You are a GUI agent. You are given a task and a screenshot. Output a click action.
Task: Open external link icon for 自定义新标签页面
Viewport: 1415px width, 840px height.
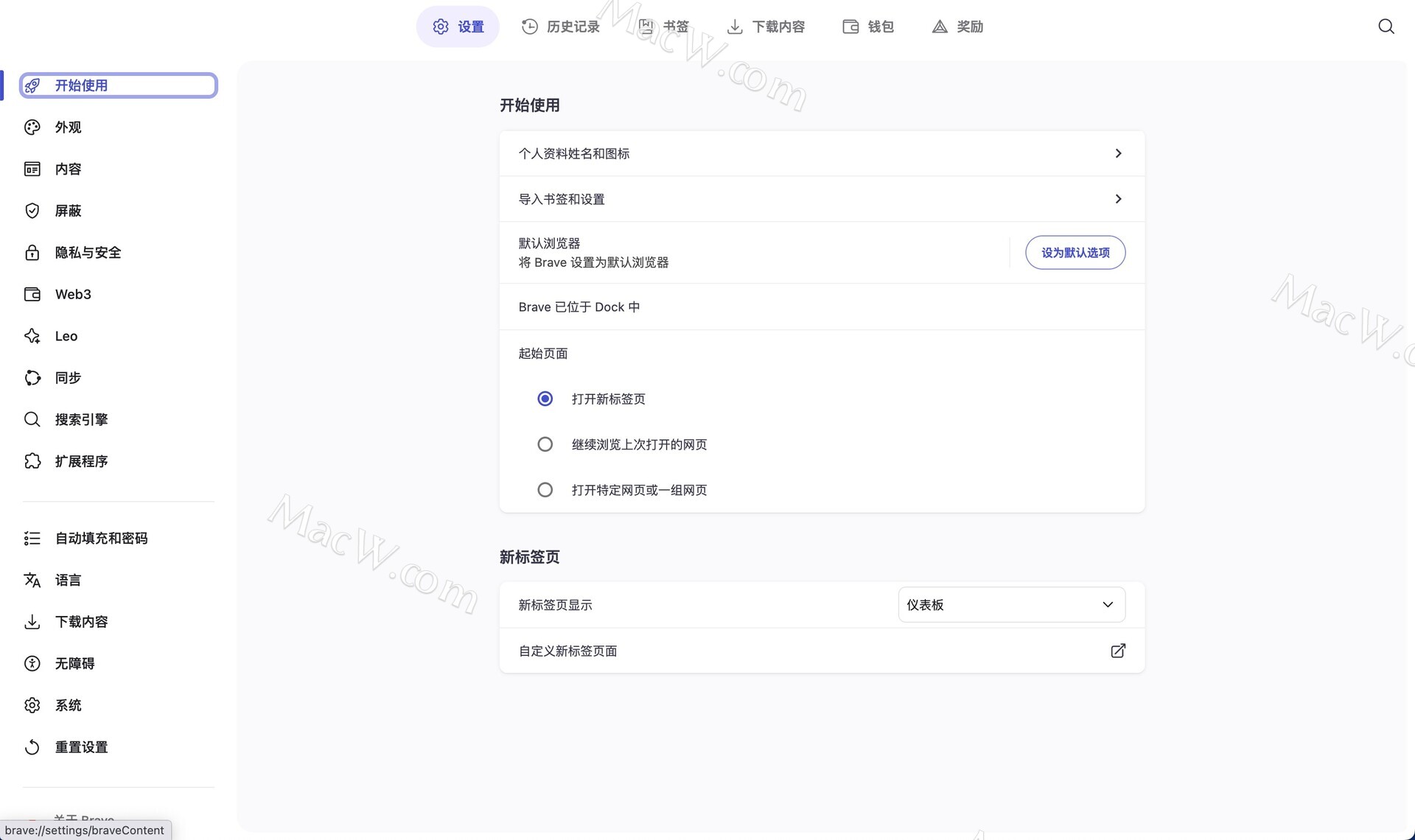[1117, 651]
